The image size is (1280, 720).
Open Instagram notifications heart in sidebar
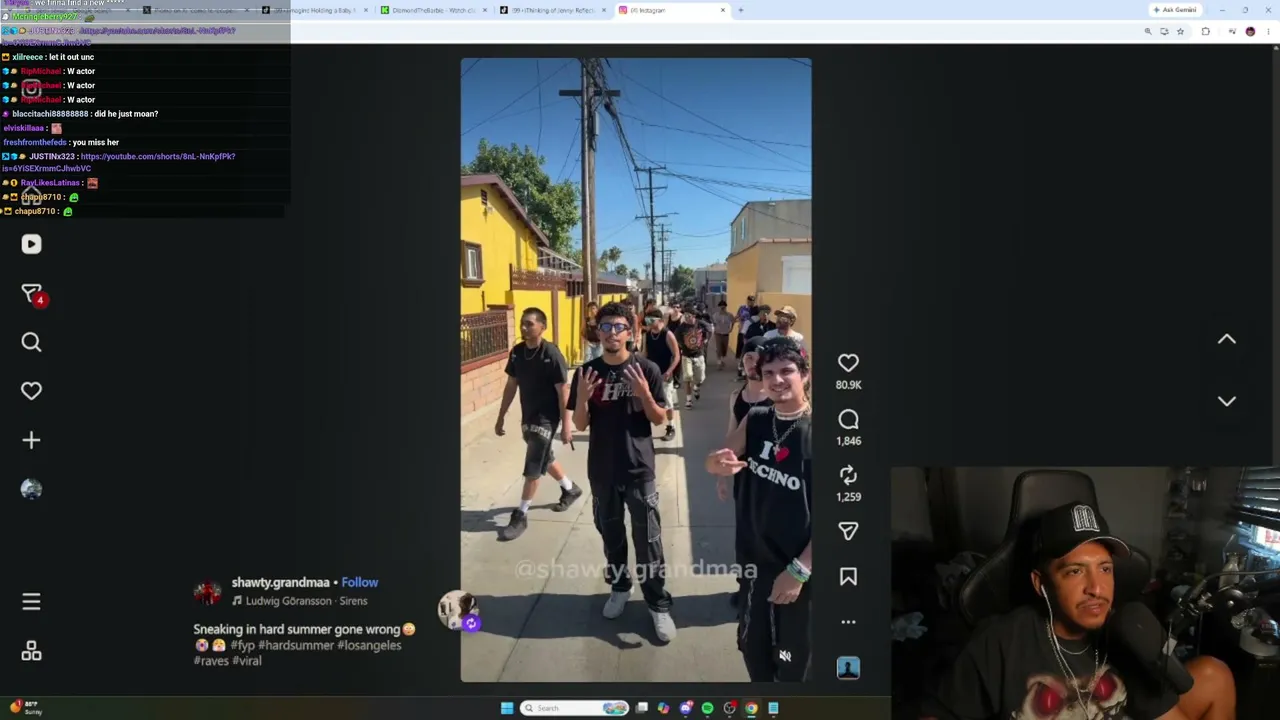(31, 391)
